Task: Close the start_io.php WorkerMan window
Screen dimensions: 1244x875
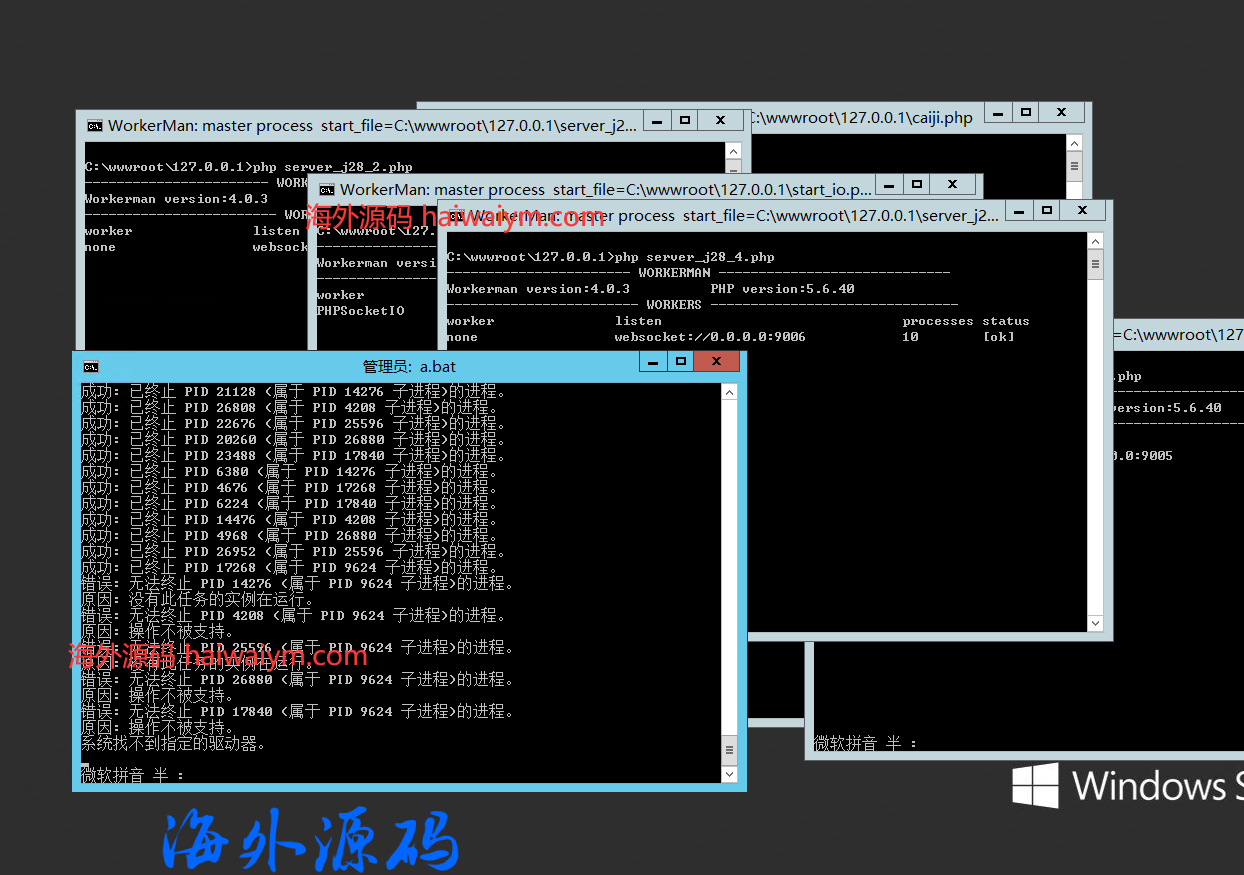Action: [952, 184]
